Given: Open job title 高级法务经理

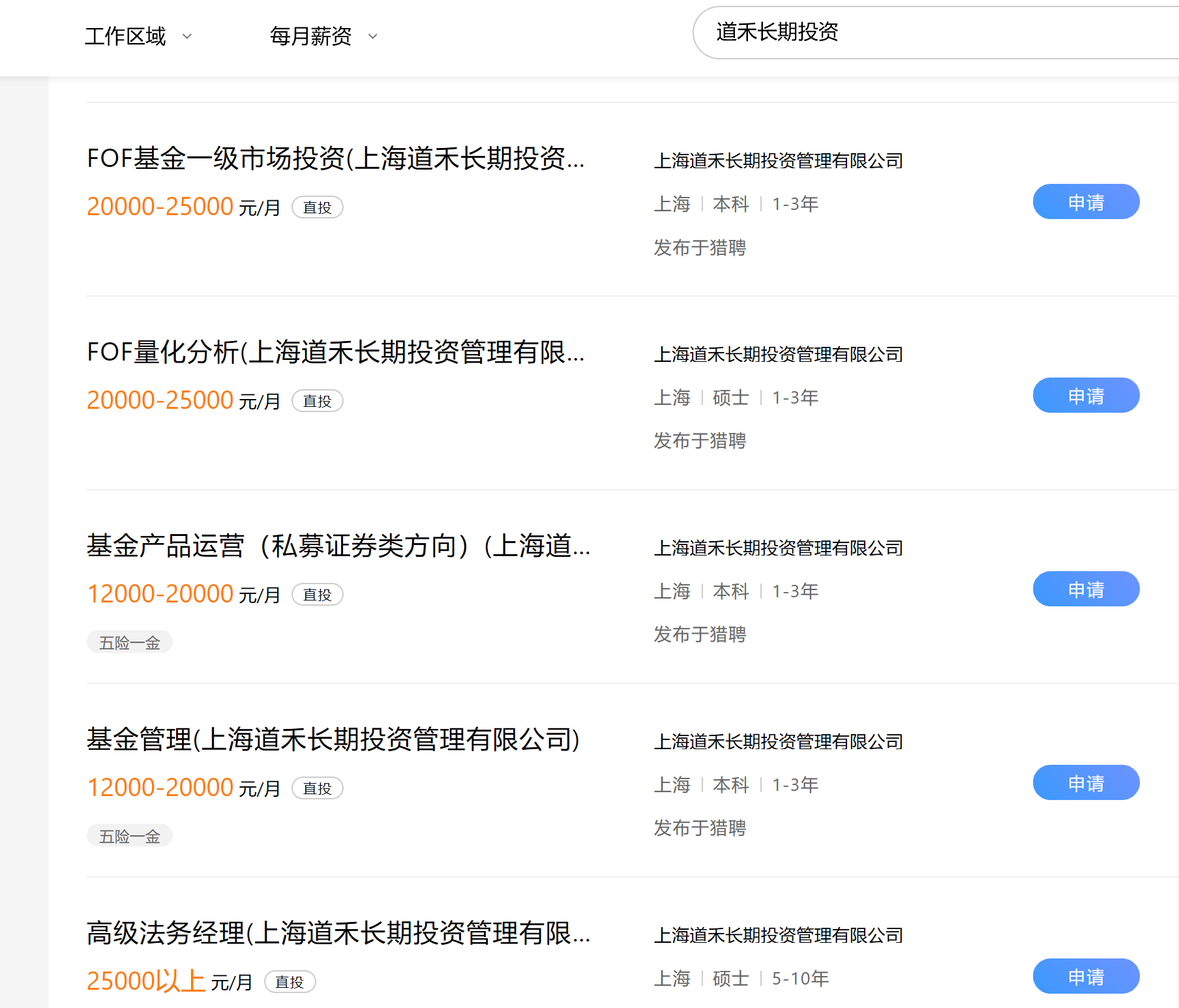Looking at the screenshot, I should click(x=338, y=933).
